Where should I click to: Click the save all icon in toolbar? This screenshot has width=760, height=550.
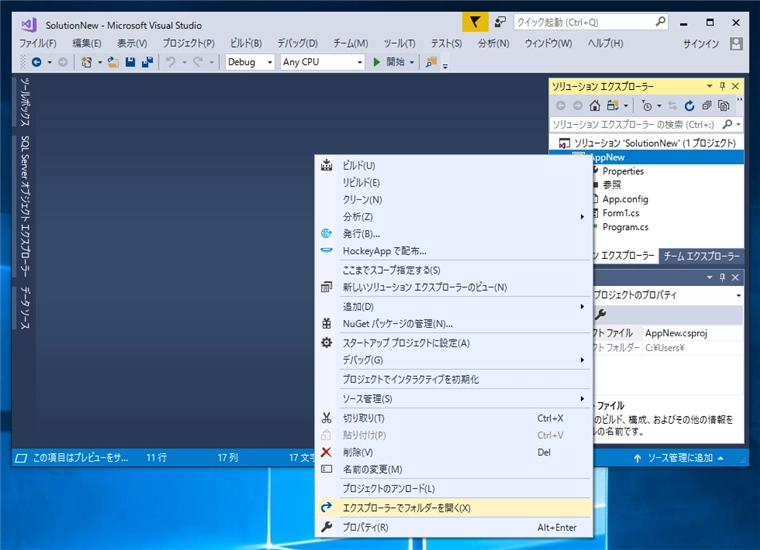[x=147, y=62]
